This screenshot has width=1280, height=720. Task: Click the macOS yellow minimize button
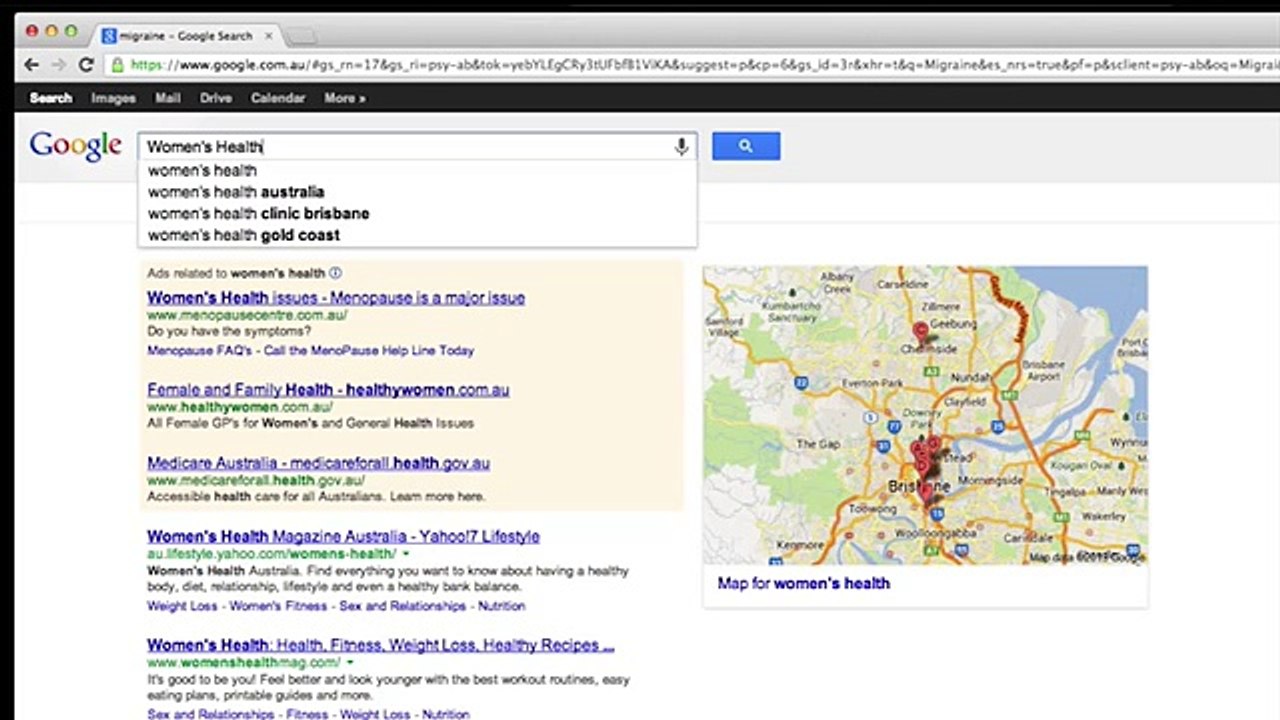click(x=51, y=31)
